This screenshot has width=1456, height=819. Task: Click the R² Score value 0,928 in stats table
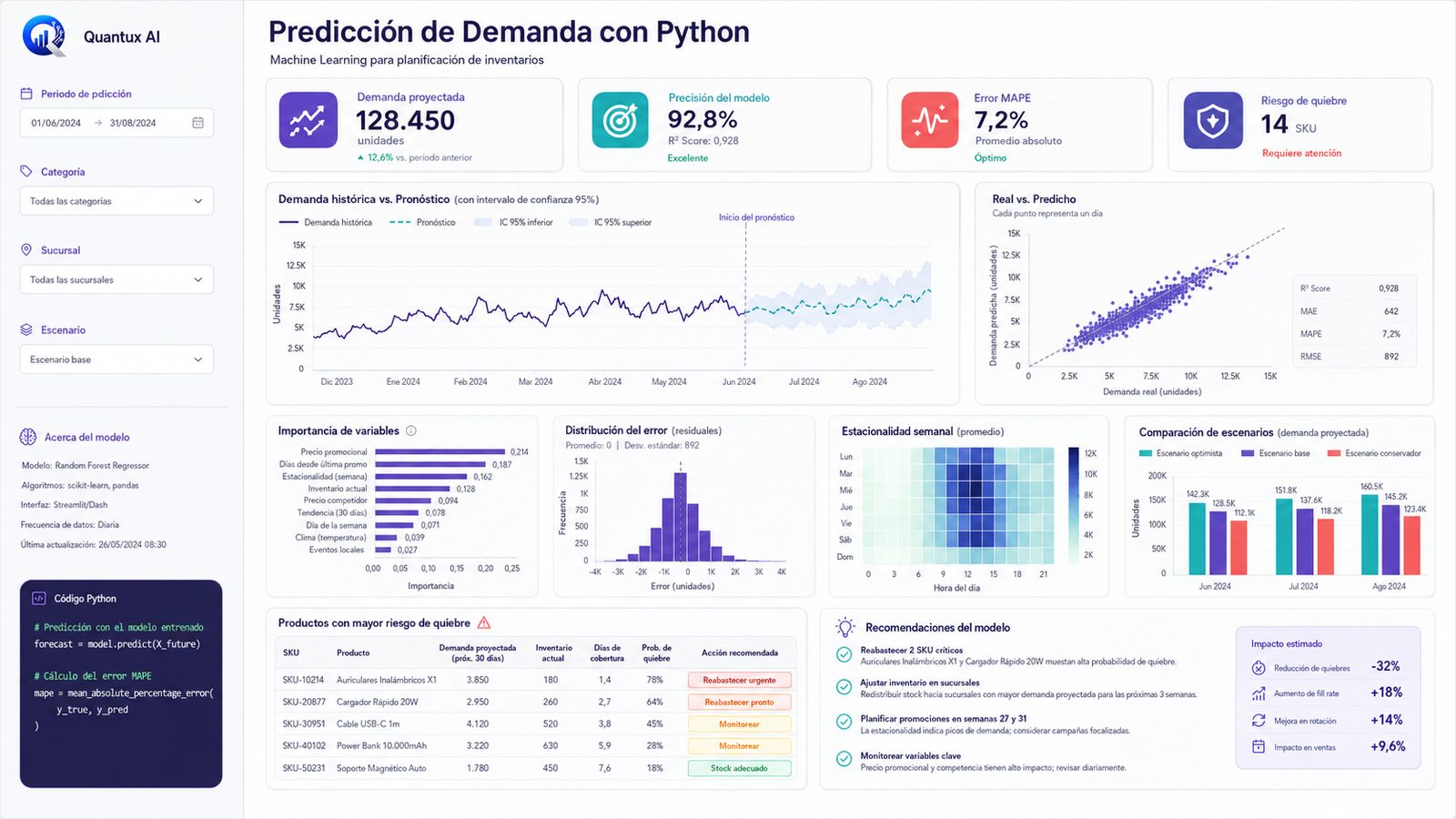1389,288
